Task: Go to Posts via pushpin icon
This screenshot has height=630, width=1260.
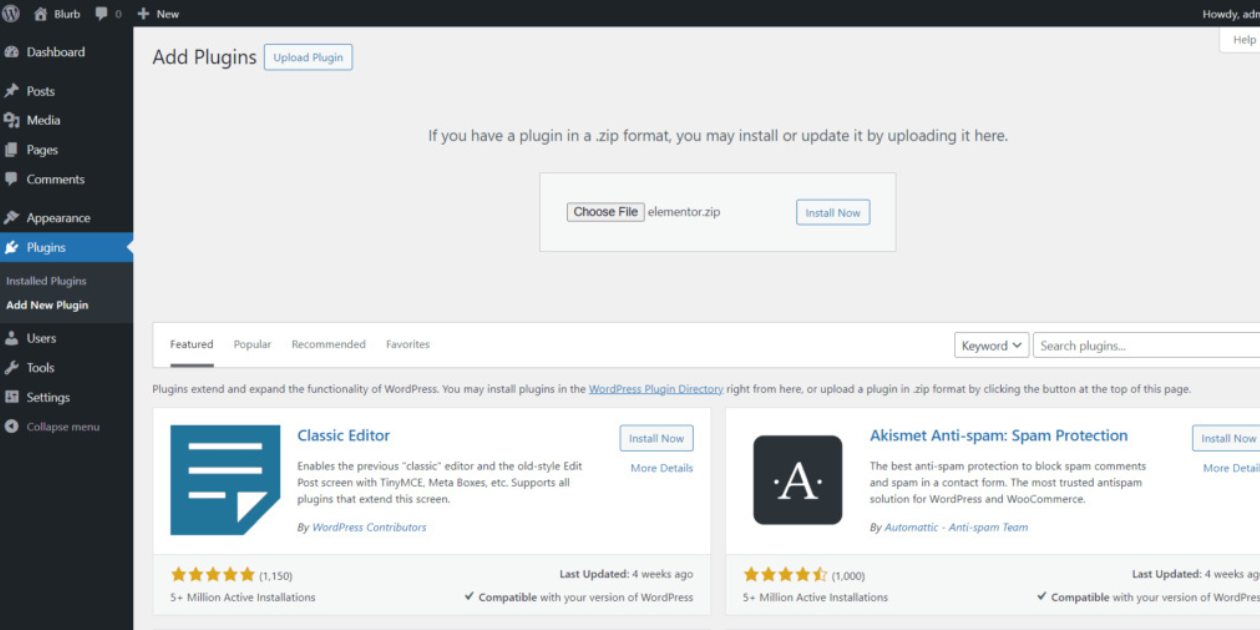Action: [x=12, y=91]
